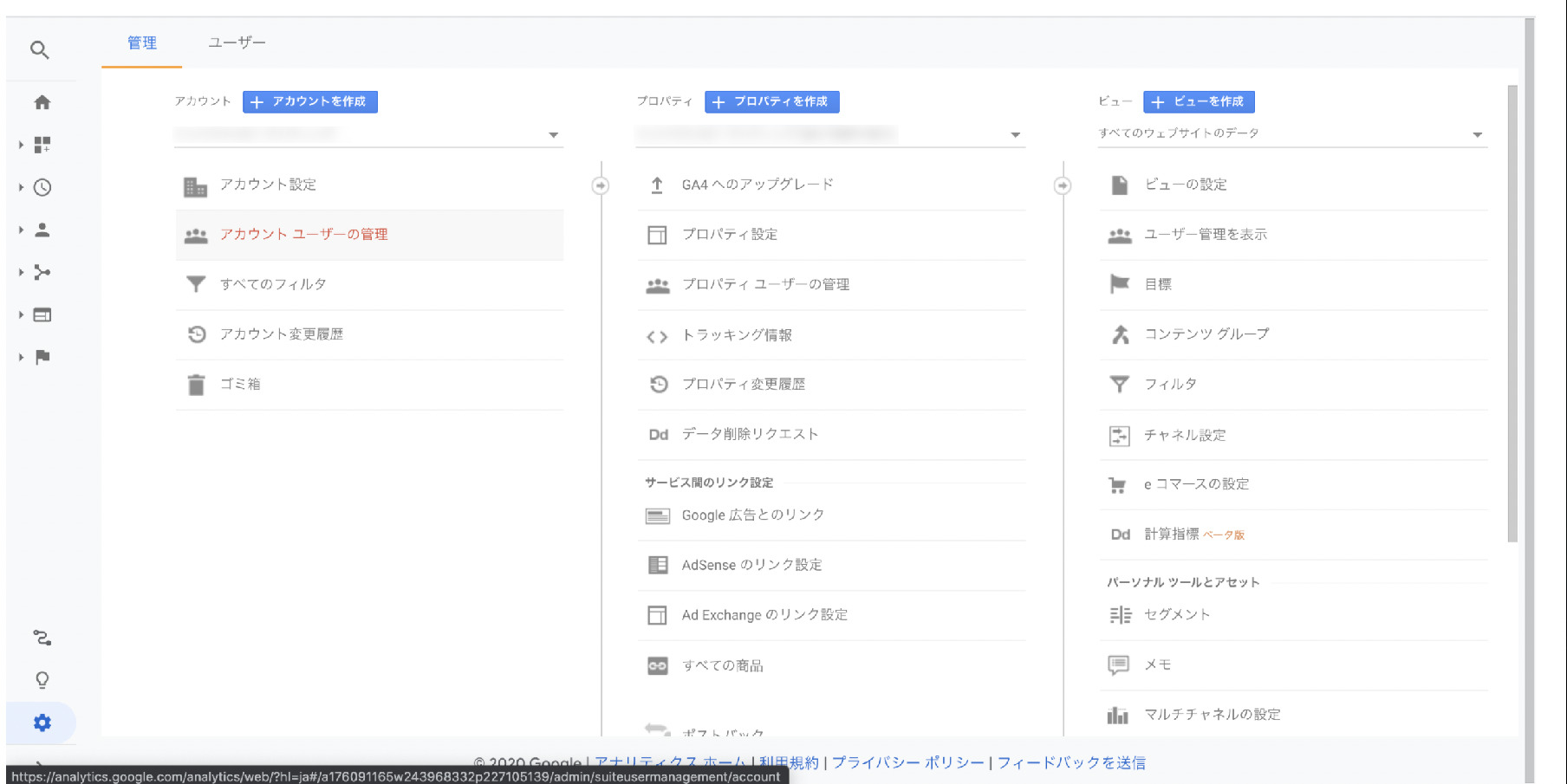
Task: Click the Behavior icon in the sidebar
Action: coord(43,314)
